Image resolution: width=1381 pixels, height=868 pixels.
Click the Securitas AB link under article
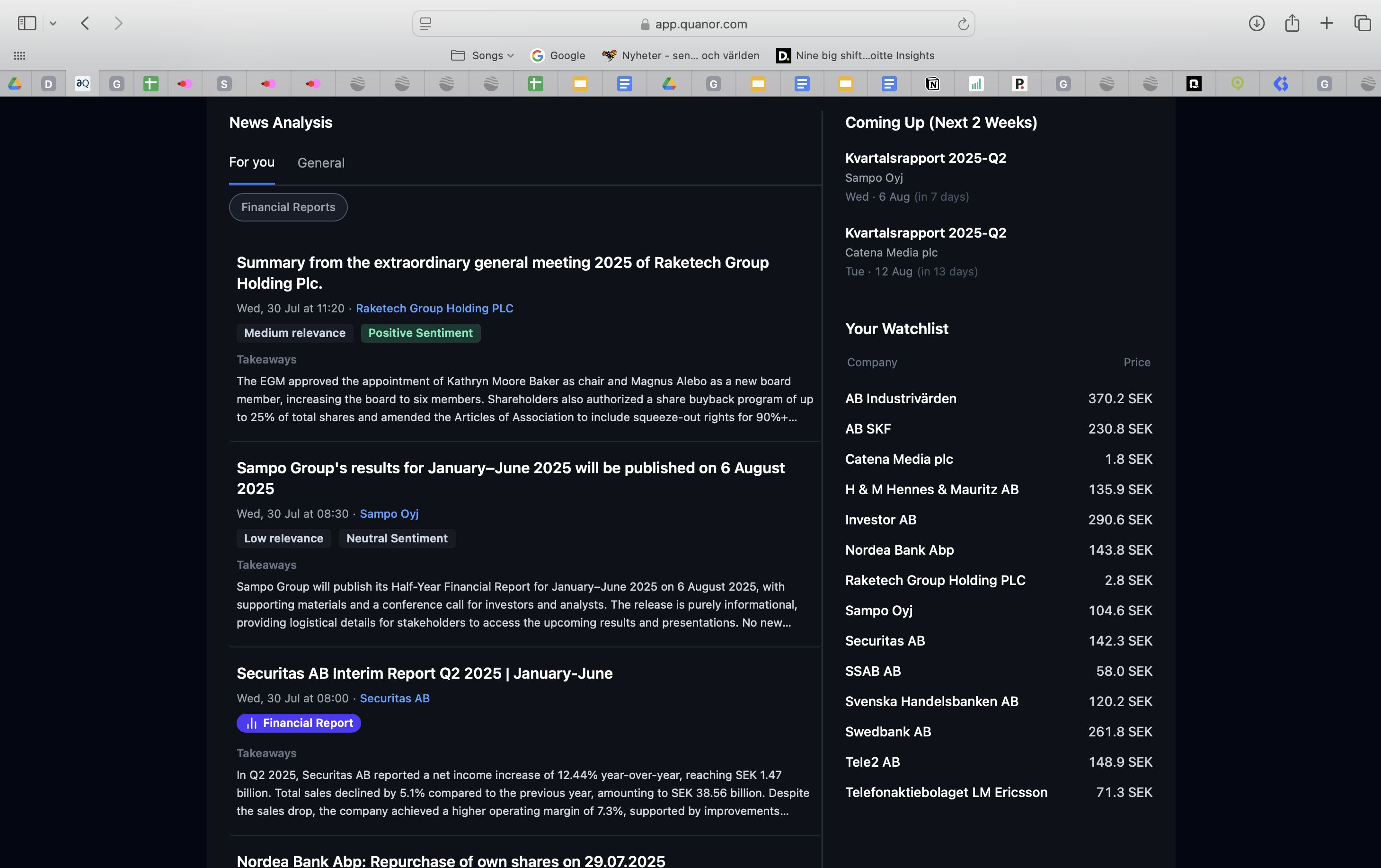[x=395, y=698]
